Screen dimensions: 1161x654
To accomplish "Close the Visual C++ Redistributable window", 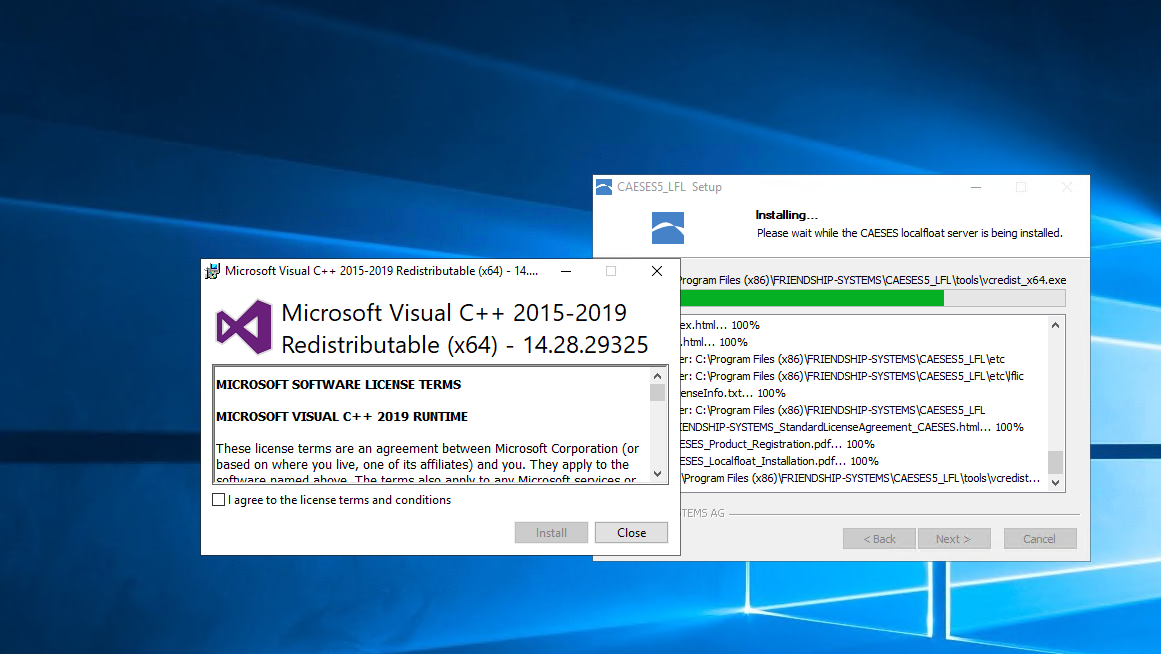I will (x=657, y=271).
